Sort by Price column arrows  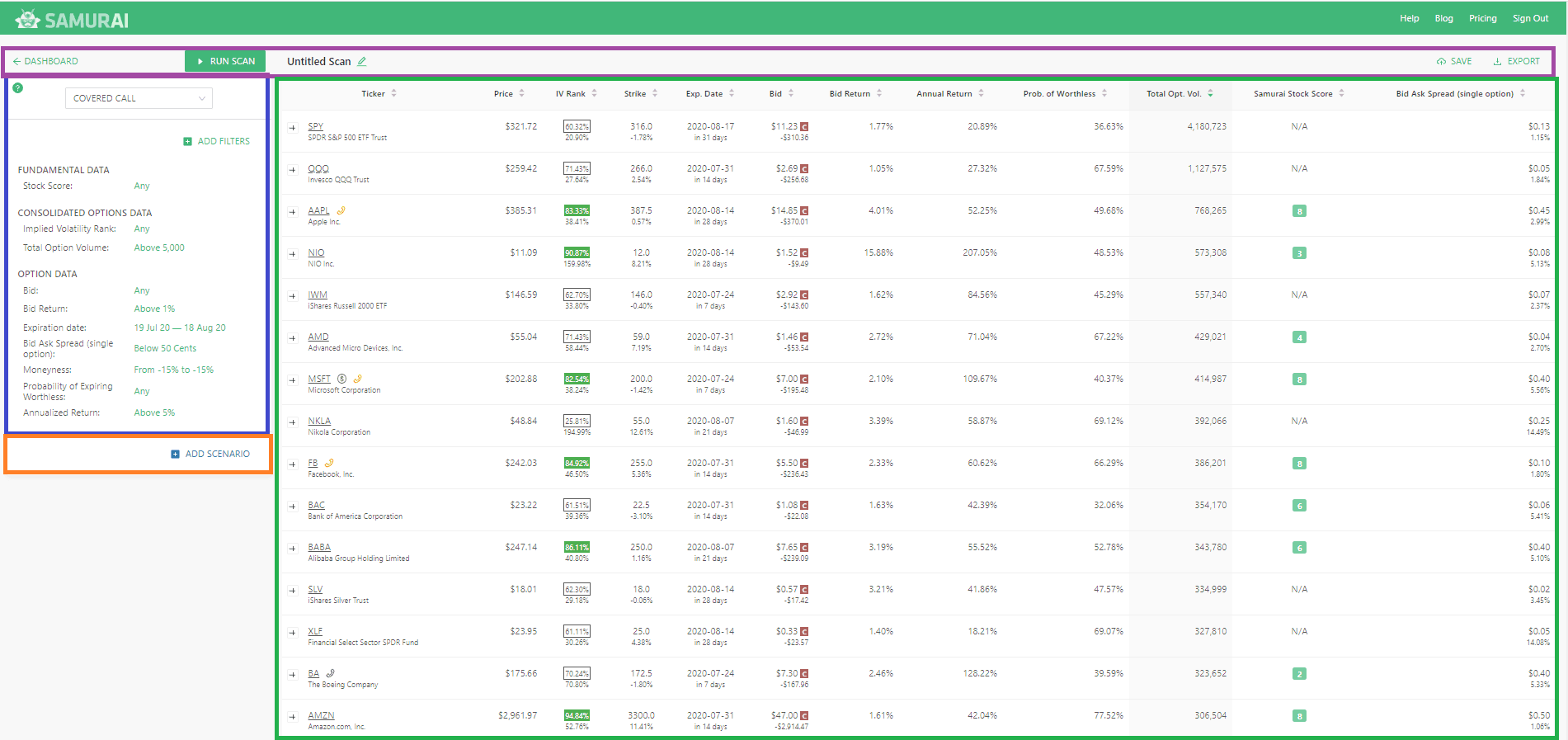(x=521, y=93)
